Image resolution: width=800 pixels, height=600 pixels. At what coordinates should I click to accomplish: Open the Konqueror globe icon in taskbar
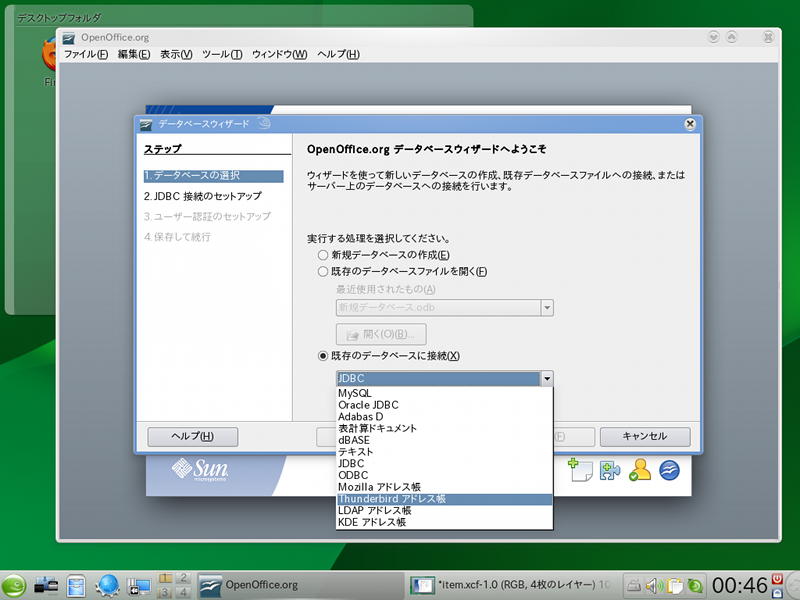pyautogui.click(x=108, y=585)
